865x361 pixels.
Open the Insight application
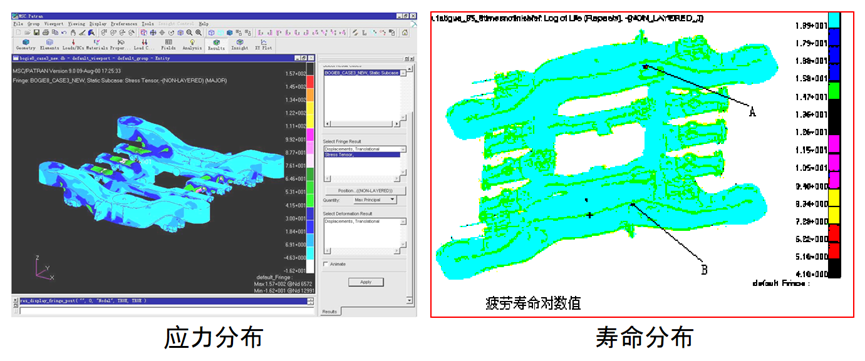point(239,45)
